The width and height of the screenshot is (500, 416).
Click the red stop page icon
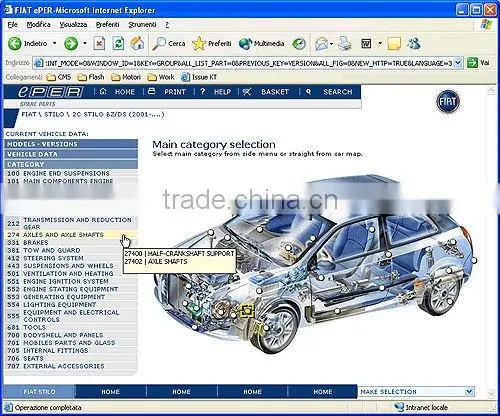[x=99, y=44]
